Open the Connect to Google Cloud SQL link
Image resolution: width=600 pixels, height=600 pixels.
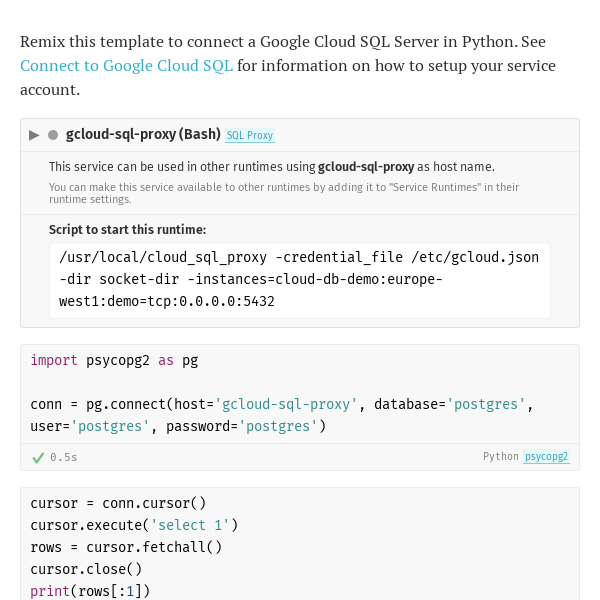click(x=126, y=65)
